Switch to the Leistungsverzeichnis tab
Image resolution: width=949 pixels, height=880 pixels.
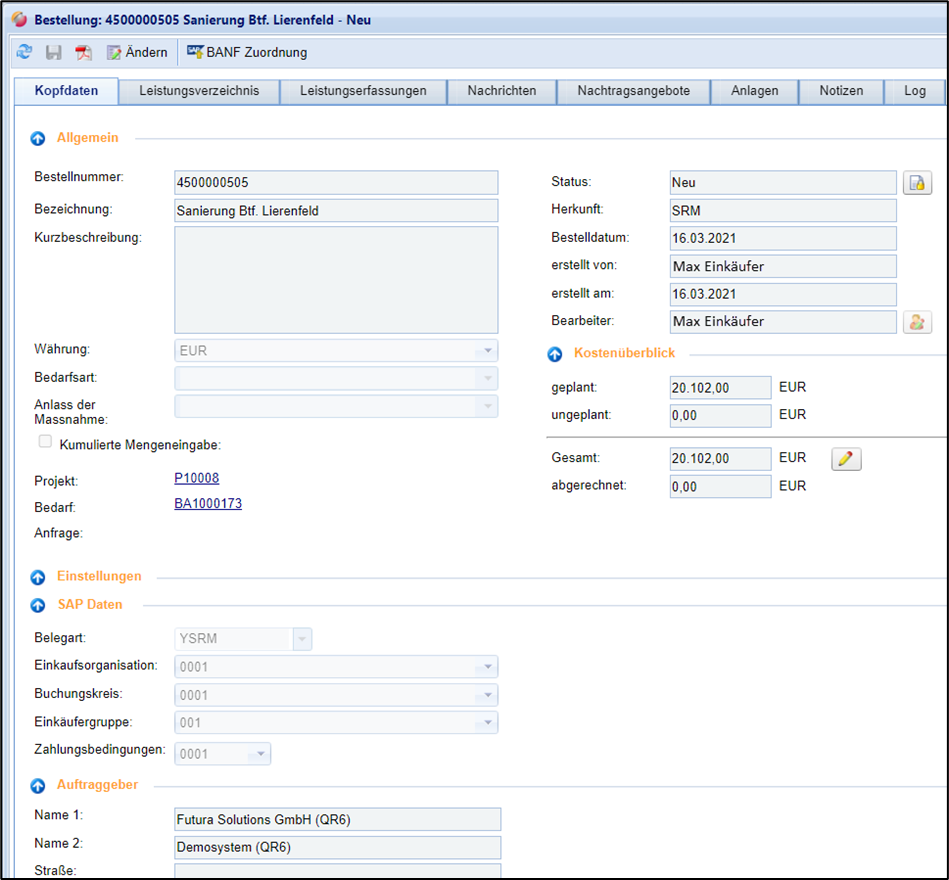click(x=199, y=91)
